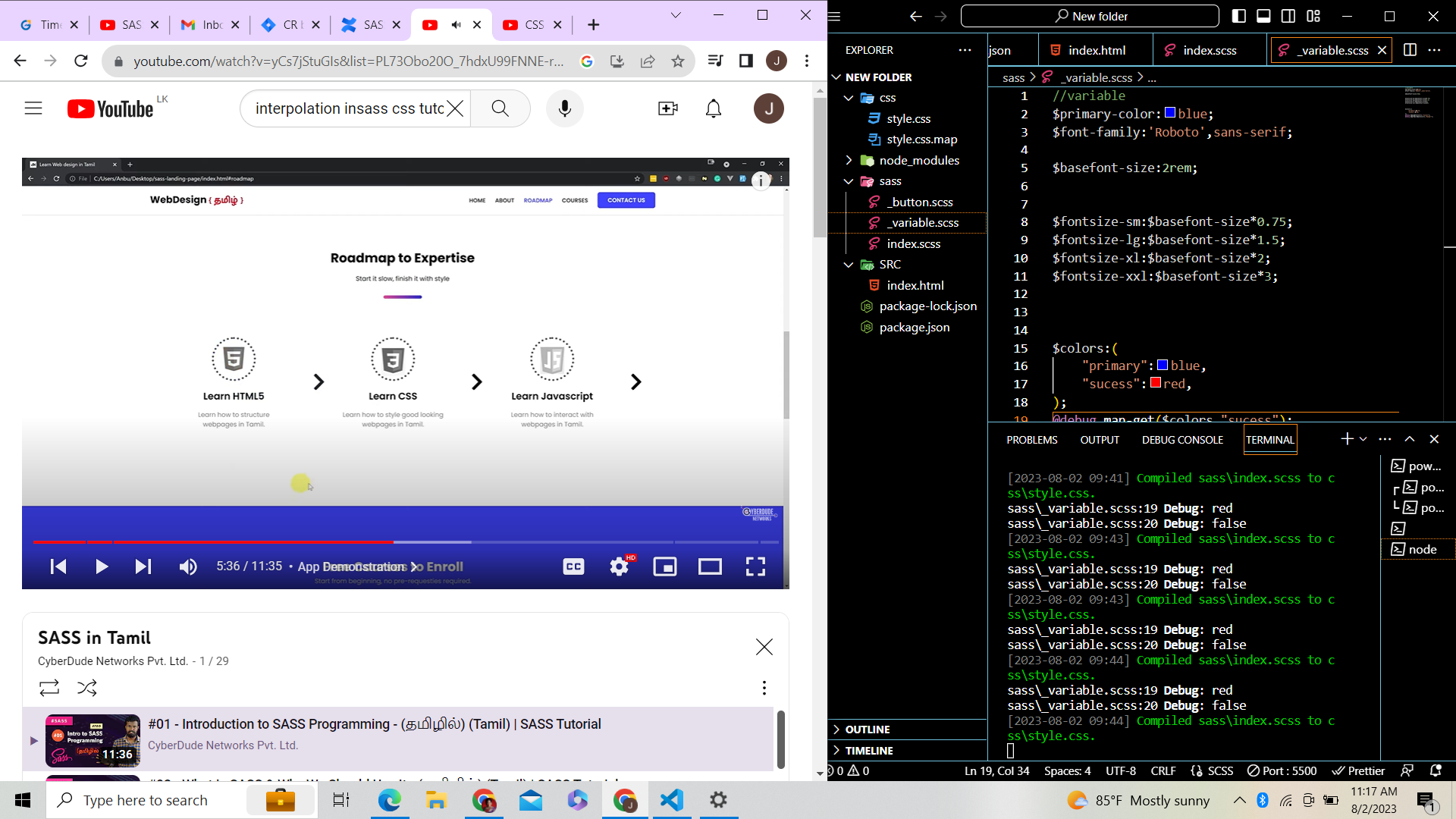Open #01 Introduction to SASS Programming video
The image size is (1456, 819).
pyautogui.click(x=375, y=724)
